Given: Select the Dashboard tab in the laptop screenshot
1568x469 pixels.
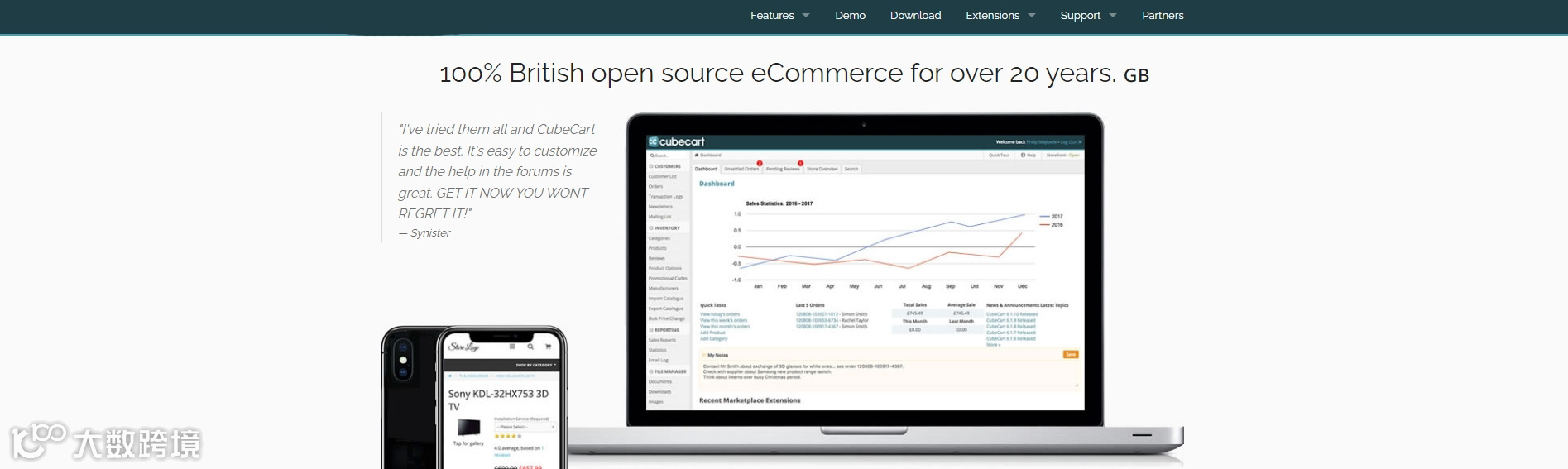Looking at the screenshot, I should [x=706, y=169].
